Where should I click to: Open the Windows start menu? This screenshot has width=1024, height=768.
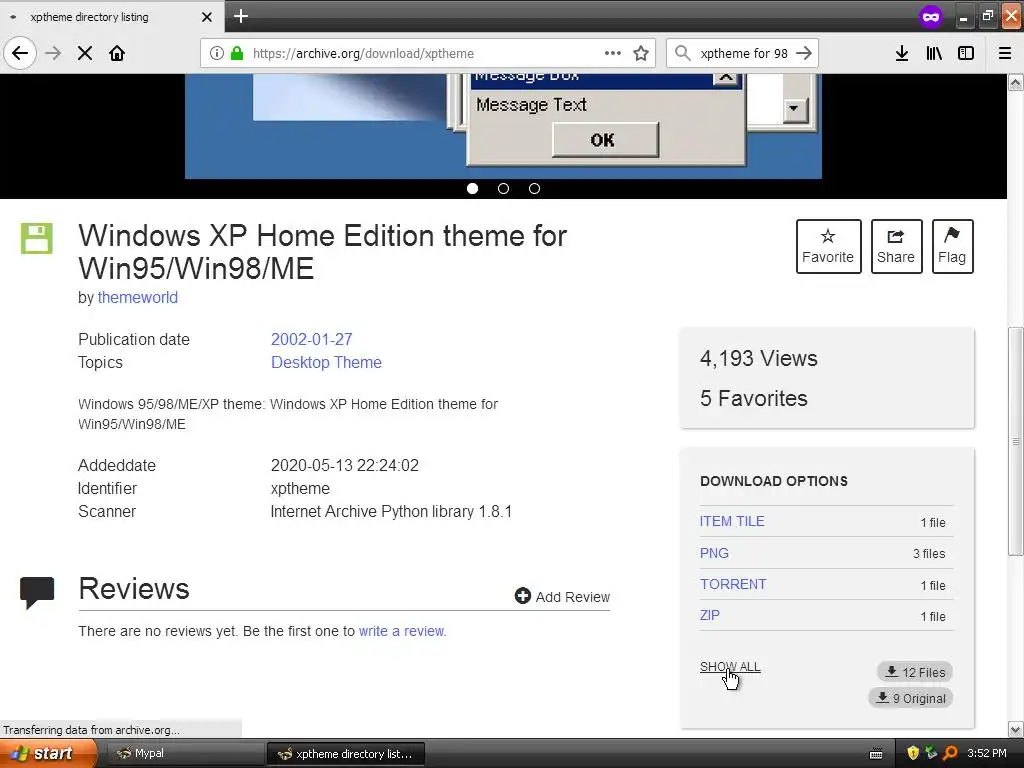tap(48, 754)
